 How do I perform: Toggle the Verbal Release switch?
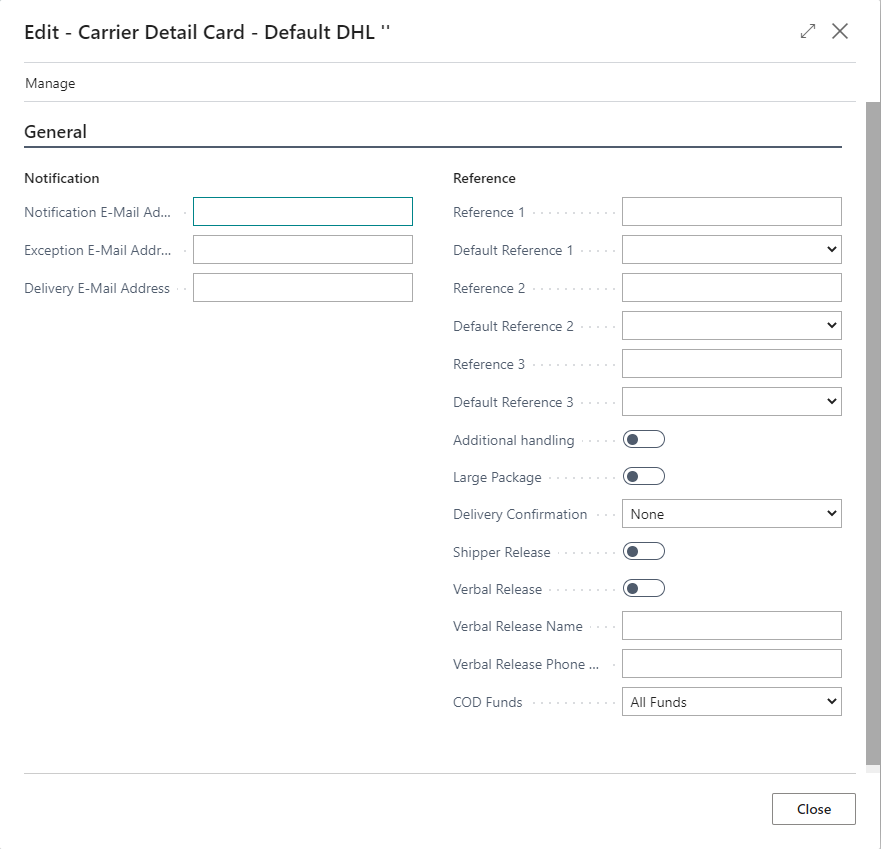coord(643,589)
